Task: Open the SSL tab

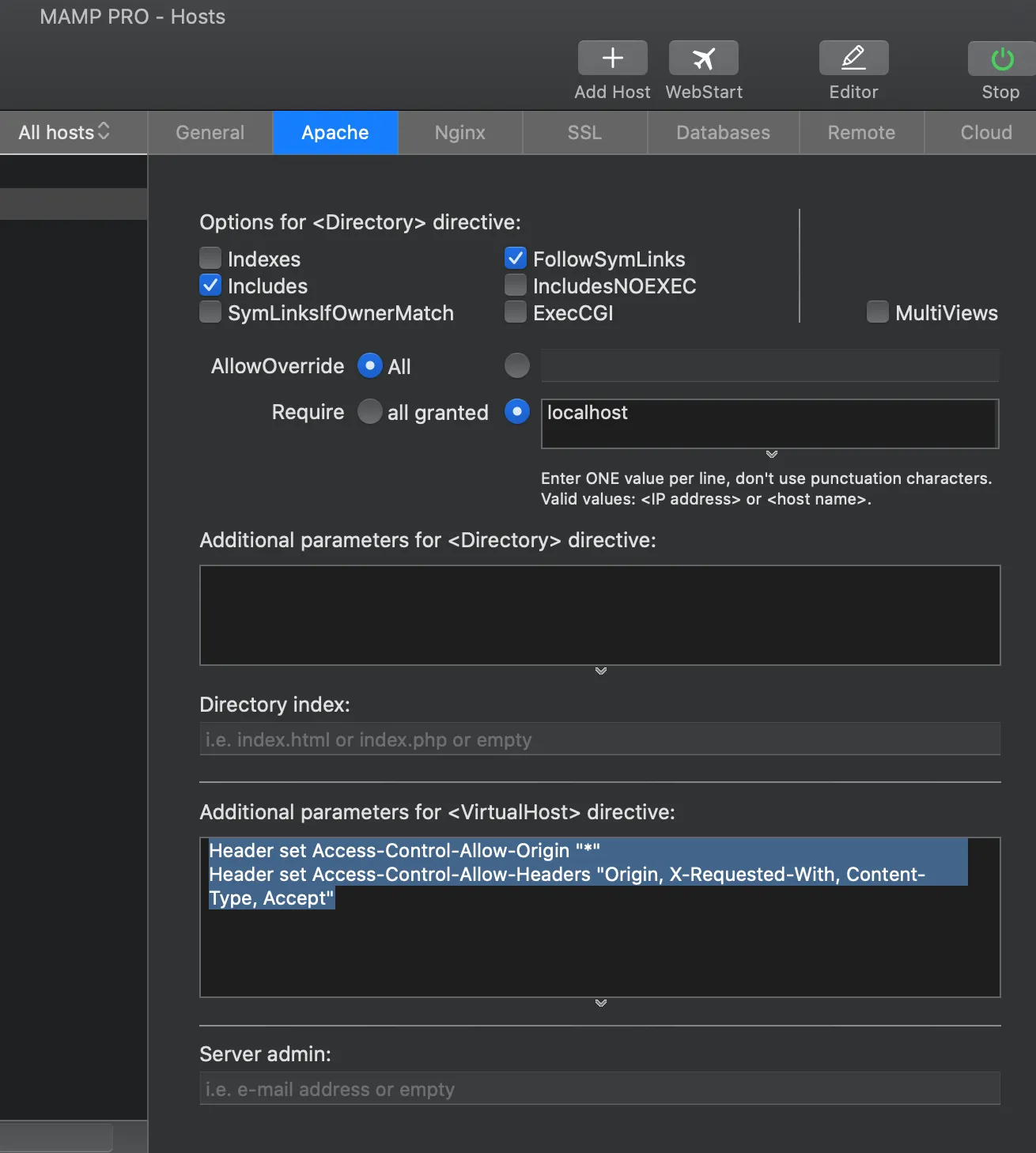Action: (x=584, y=132)
